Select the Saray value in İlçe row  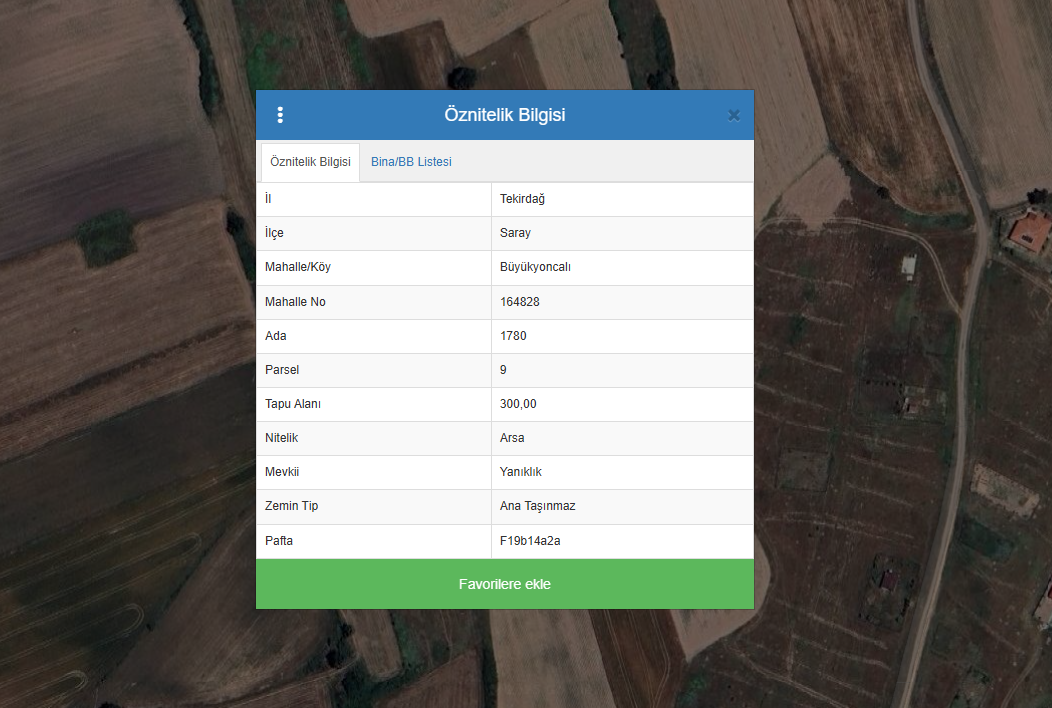[x=515, y=233]
